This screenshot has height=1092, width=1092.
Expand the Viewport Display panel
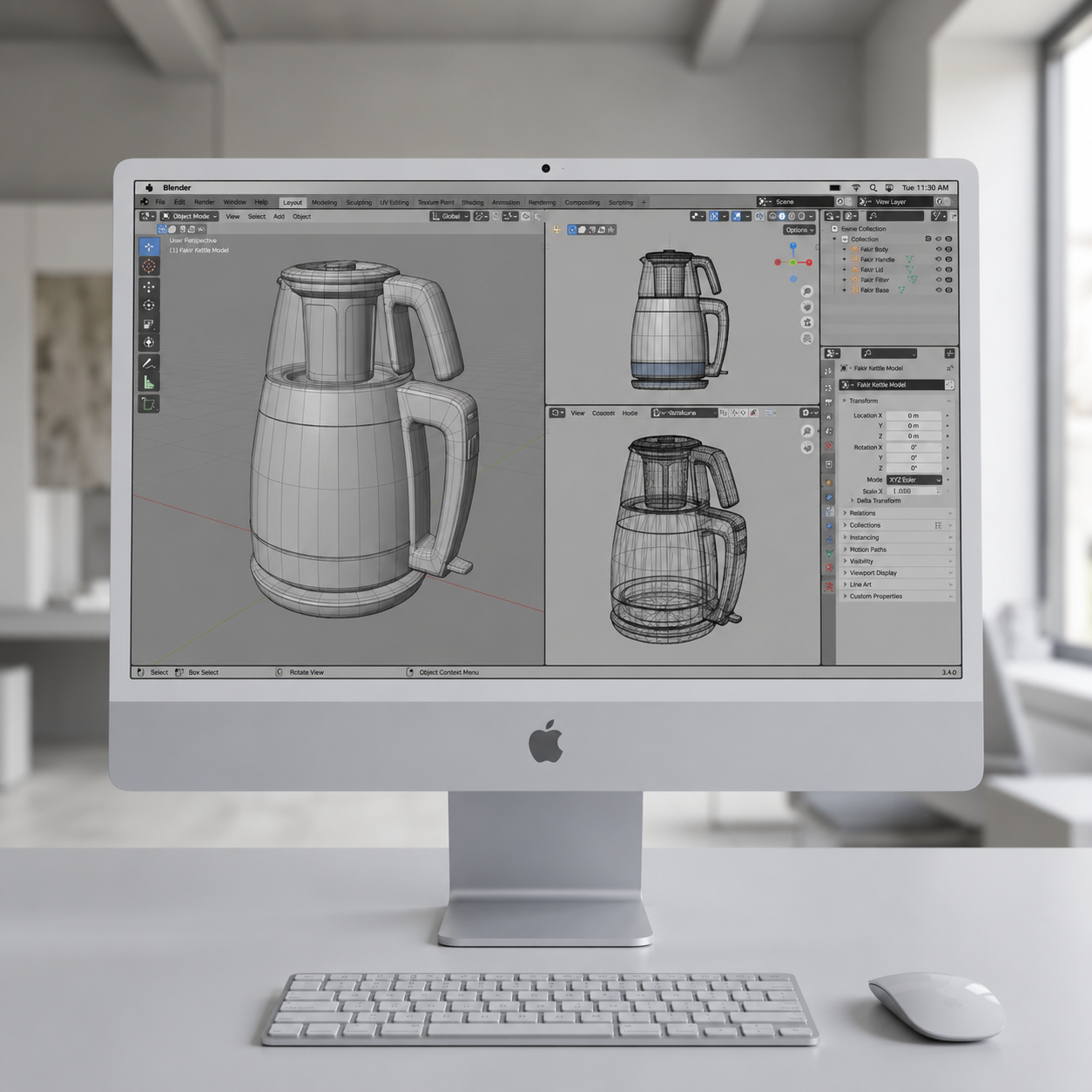pyautogui.click(x=897, y=573)
